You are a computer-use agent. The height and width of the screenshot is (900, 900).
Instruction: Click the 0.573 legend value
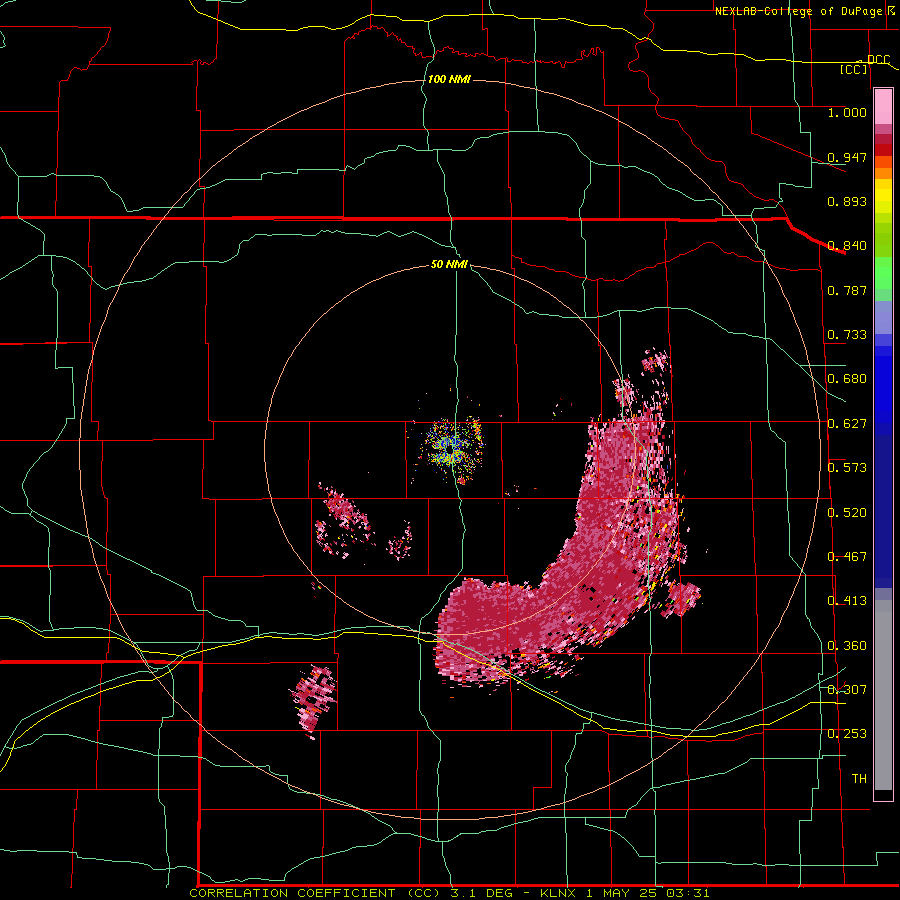tap(847, 468)
